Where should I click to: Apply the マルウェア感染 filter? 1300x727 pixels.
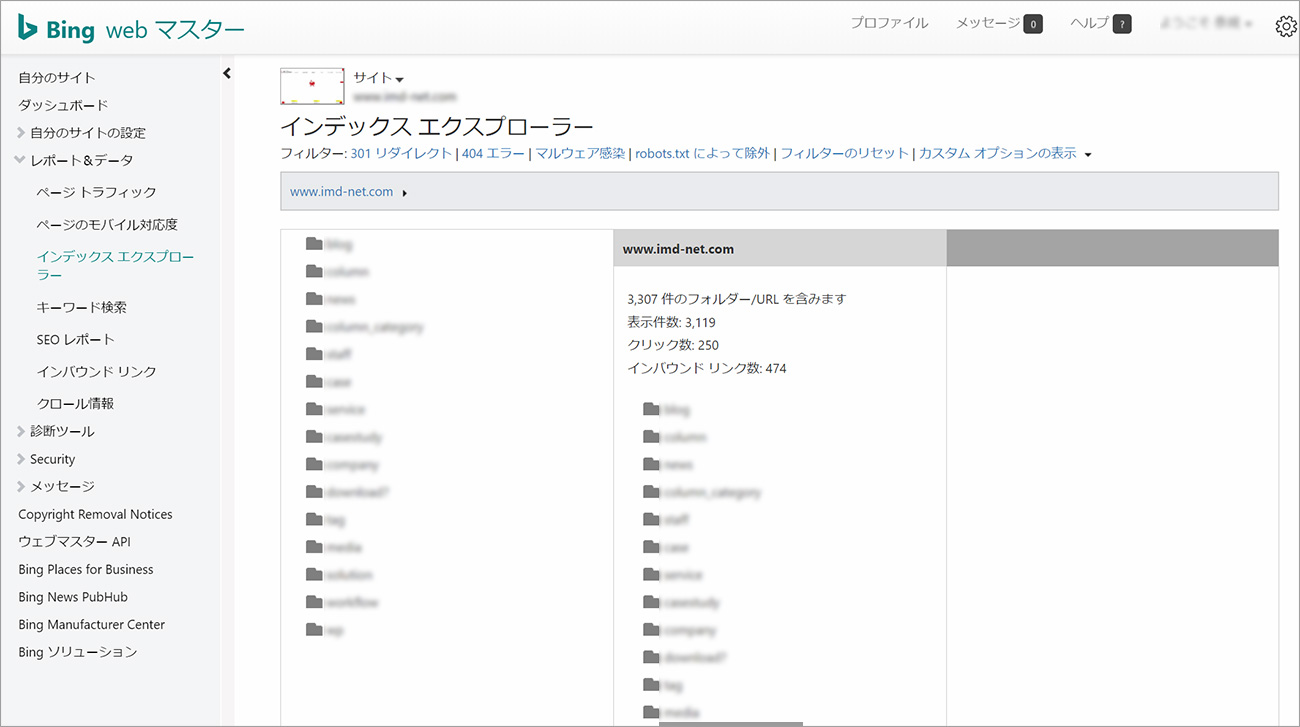click(x=580, y=153)
